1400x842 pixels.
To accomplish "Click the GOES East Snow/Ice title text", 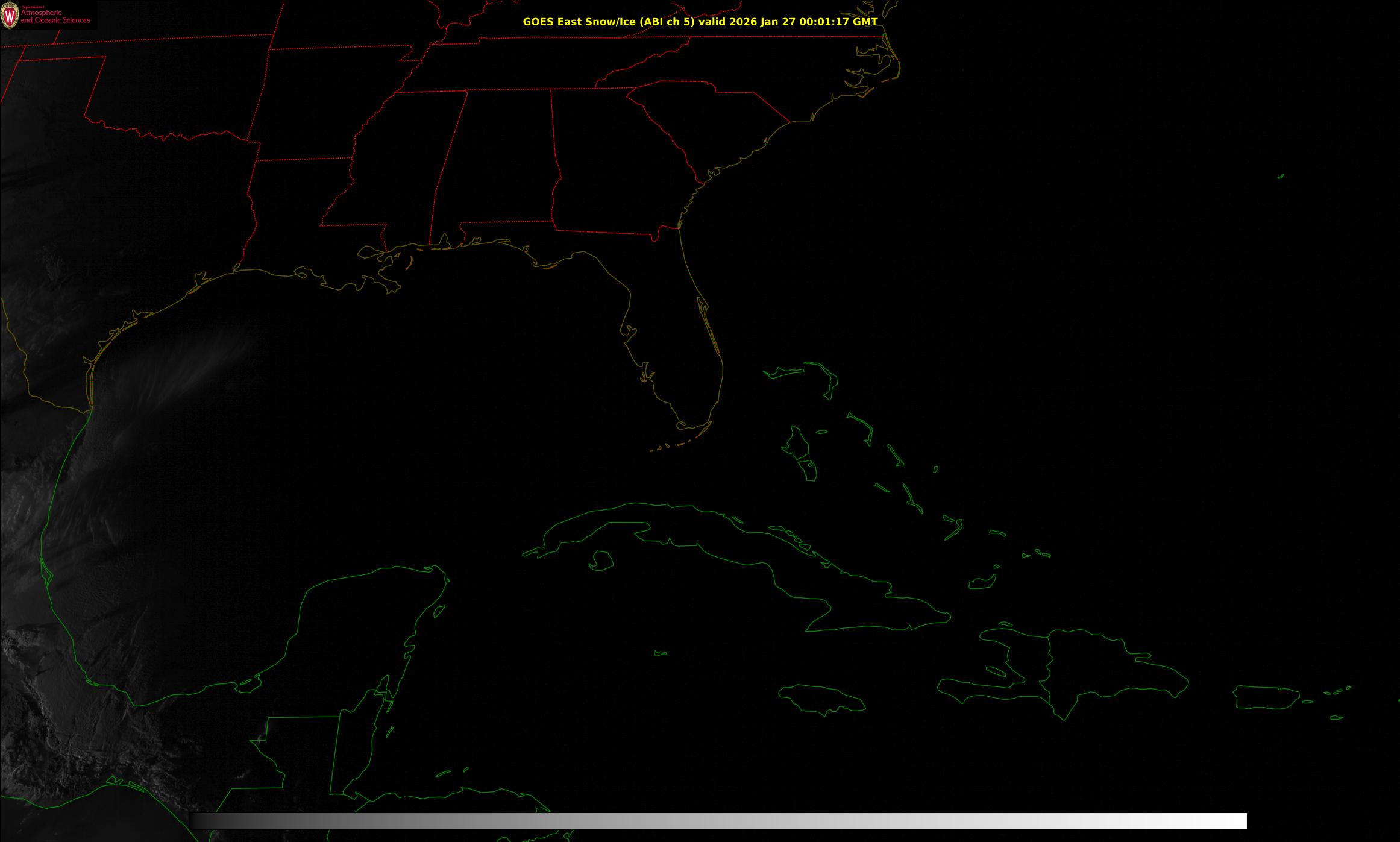I will (x=700, y=22).
